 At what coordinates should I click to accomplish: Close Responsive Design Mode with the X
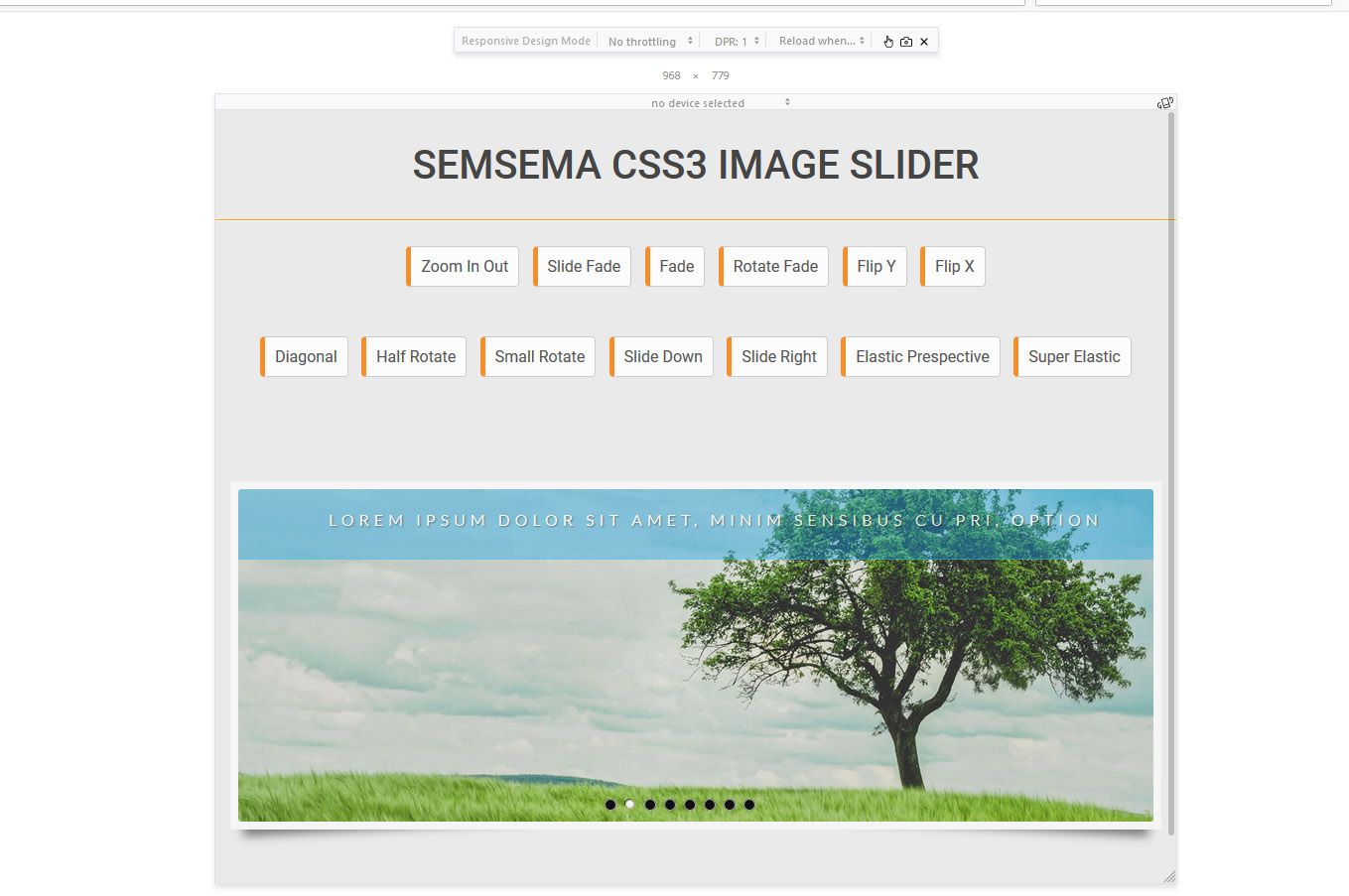tap(924, 42)
